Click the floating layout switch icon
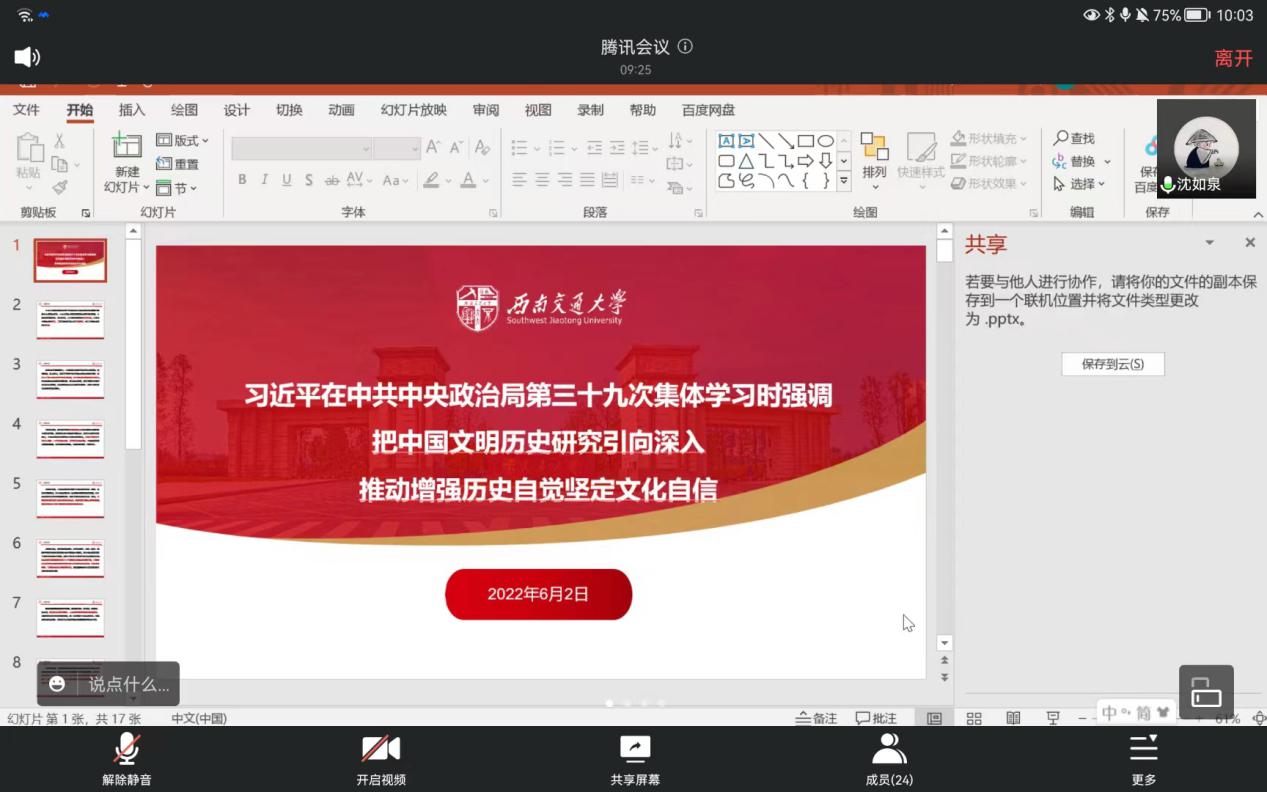 [x=1206, y=692]
